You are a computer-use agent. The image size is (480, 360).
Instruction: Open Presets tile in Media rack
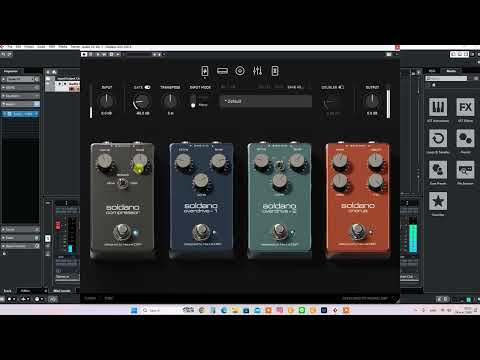tap(465, 138)
